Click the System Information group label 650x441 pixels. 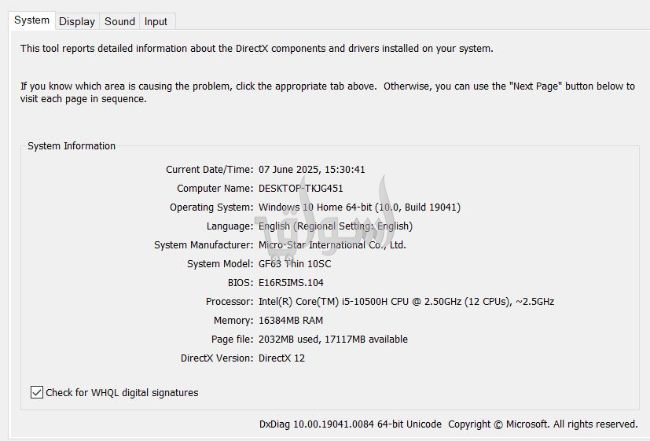point(72,146)
